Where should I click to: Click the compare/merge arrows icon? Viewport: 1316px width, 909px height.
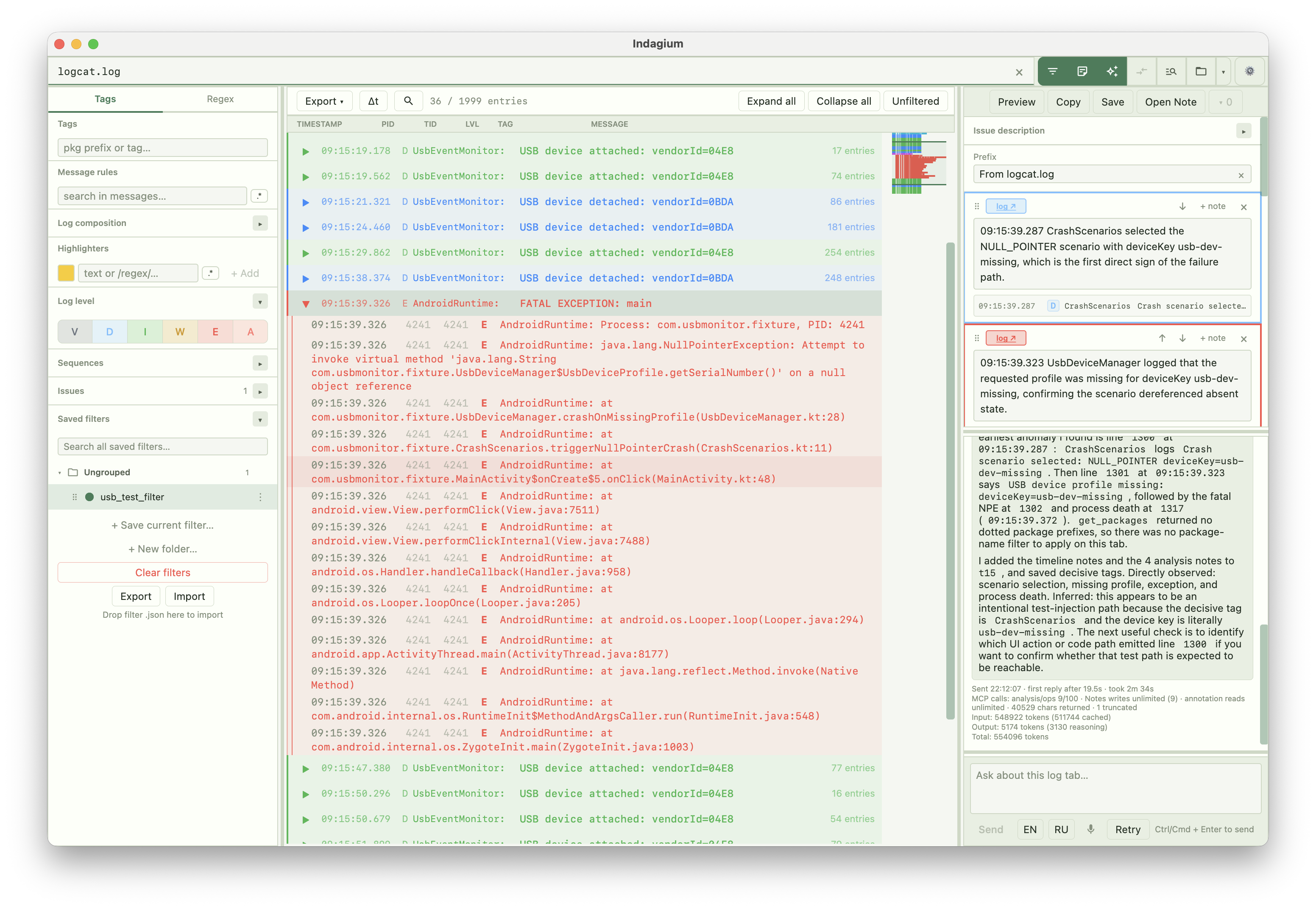(1142, 71)
